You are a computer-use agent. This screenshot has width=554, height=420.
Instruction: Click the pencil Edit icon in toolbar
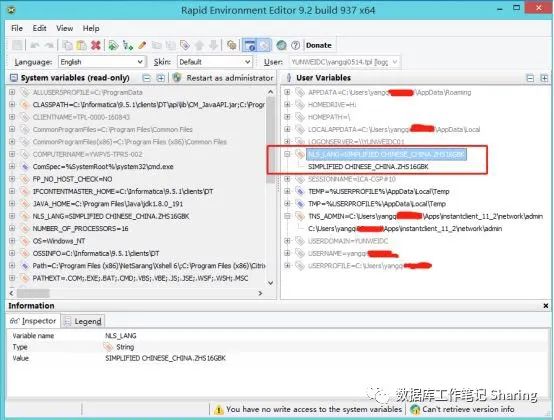tap(142, 45)
